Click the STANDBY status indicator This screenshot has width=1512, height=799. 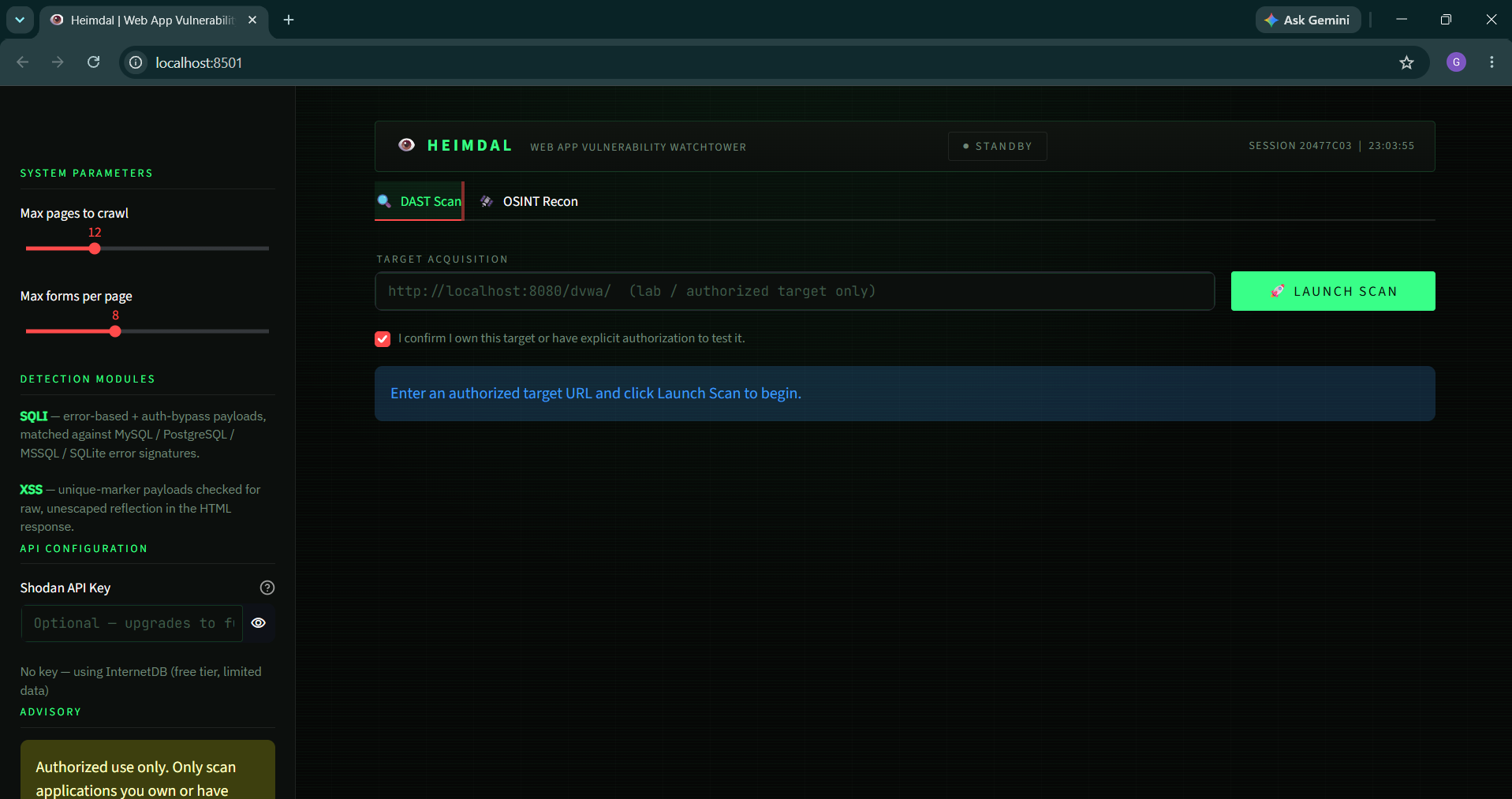tap(997, 146)
